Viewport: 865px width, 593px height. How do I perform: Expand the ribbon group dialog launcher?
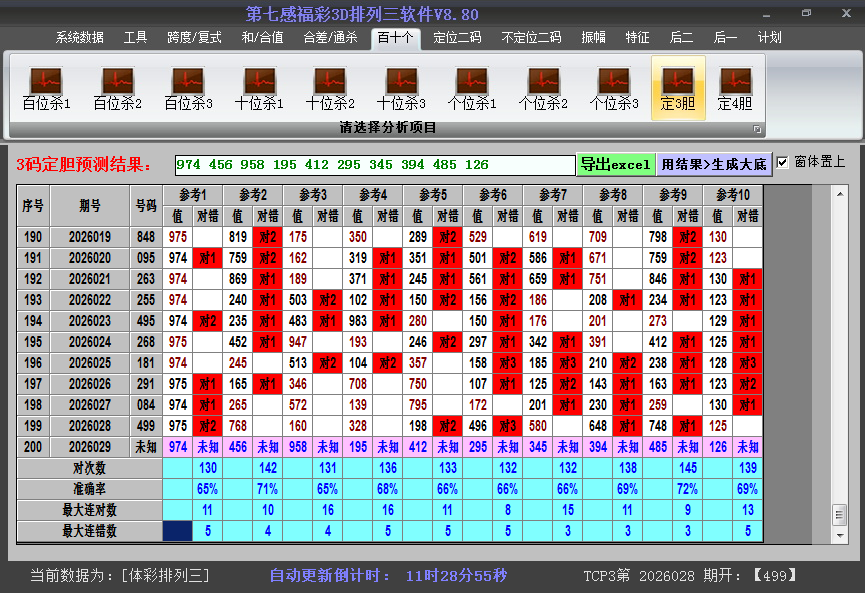pyautogui.click(x=757, y=129)
